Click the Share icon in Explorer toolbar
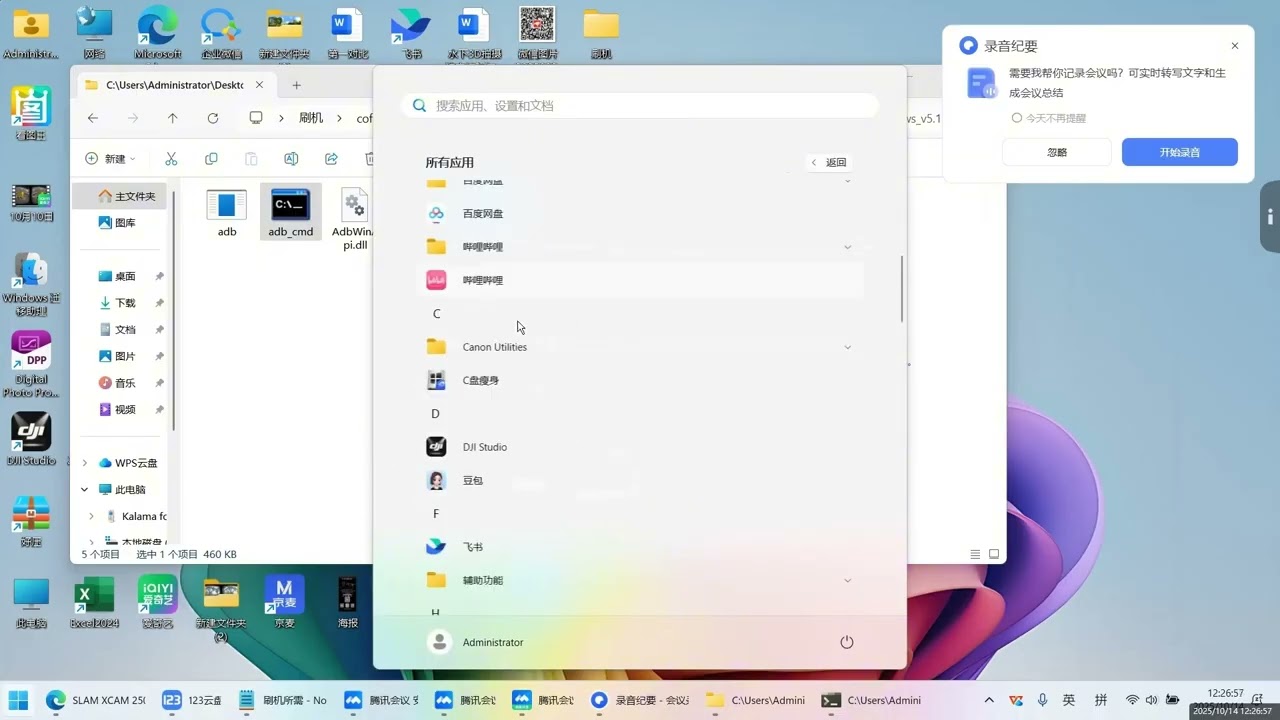This screenshot has width=1280, height=720. point(331,159)
